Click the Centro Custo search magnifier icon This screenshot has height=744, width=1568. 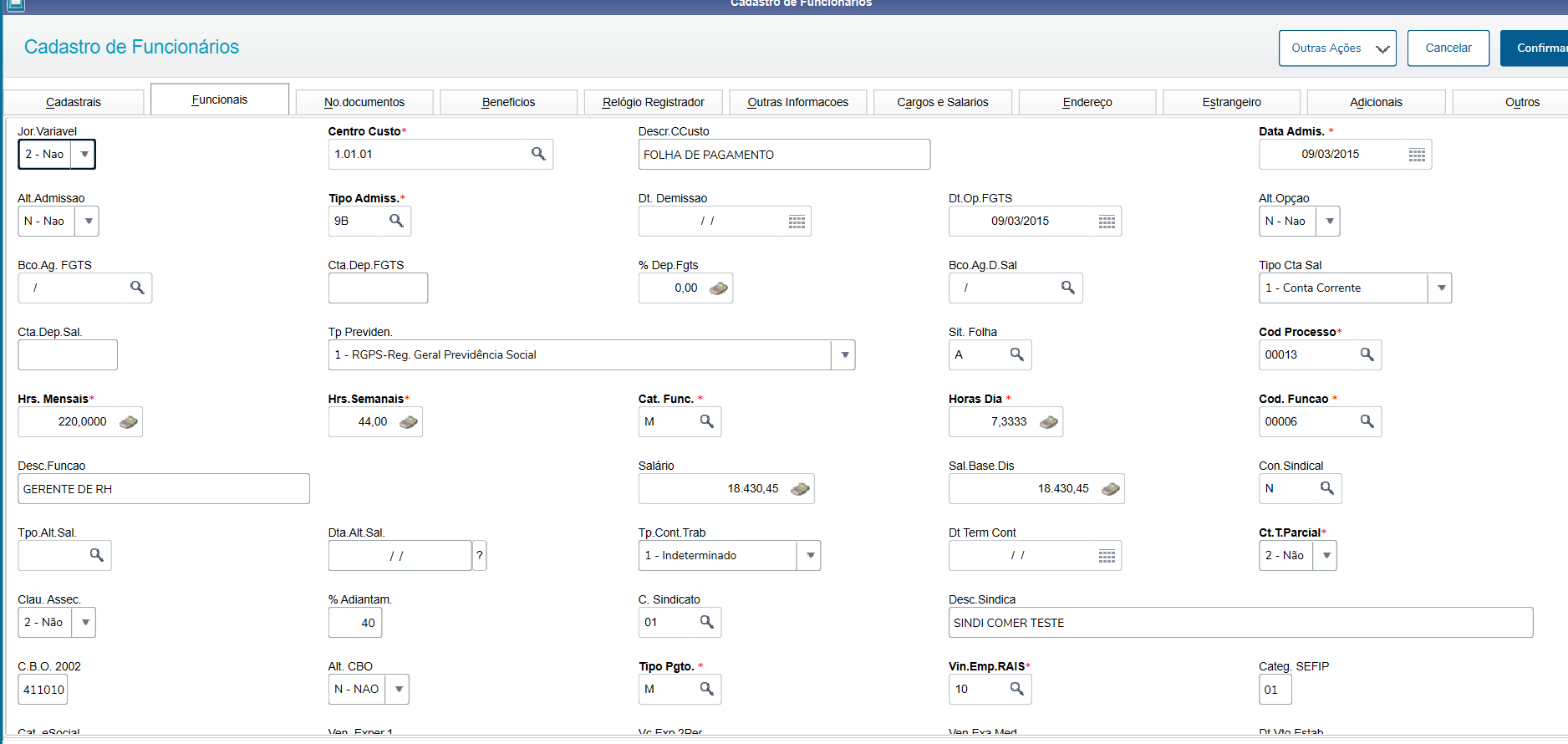[538, 154]
